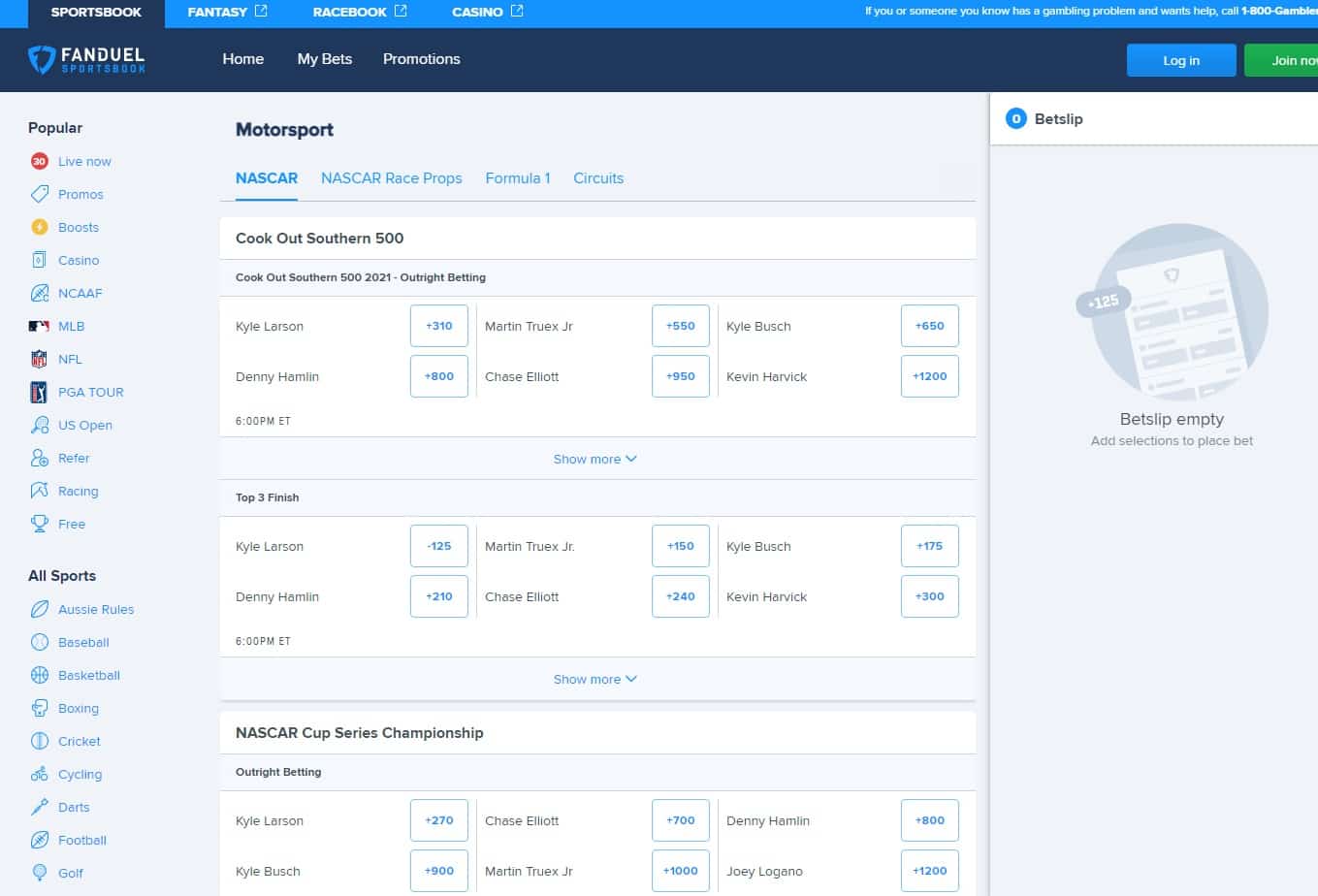
Task: Choose Chase Elliott +950 odds
Action: pyautogui.click(x=681, y=376)
